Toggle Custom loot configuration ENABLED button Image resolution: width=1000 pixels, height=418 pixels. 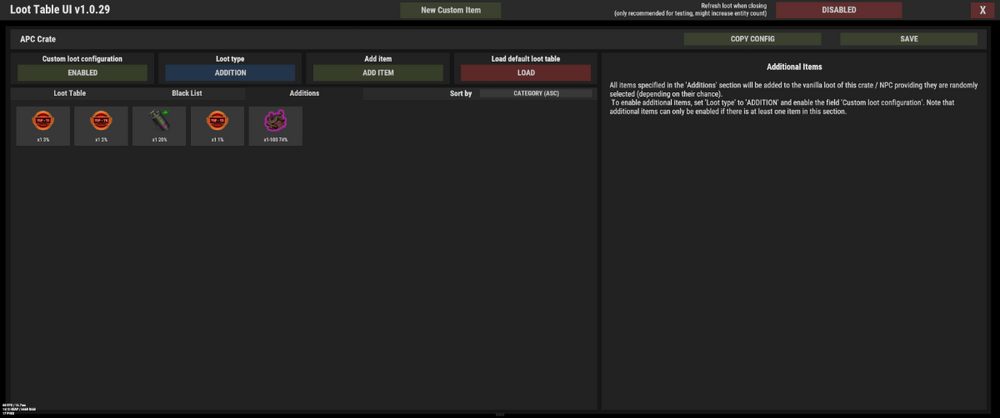click(82, 73)
